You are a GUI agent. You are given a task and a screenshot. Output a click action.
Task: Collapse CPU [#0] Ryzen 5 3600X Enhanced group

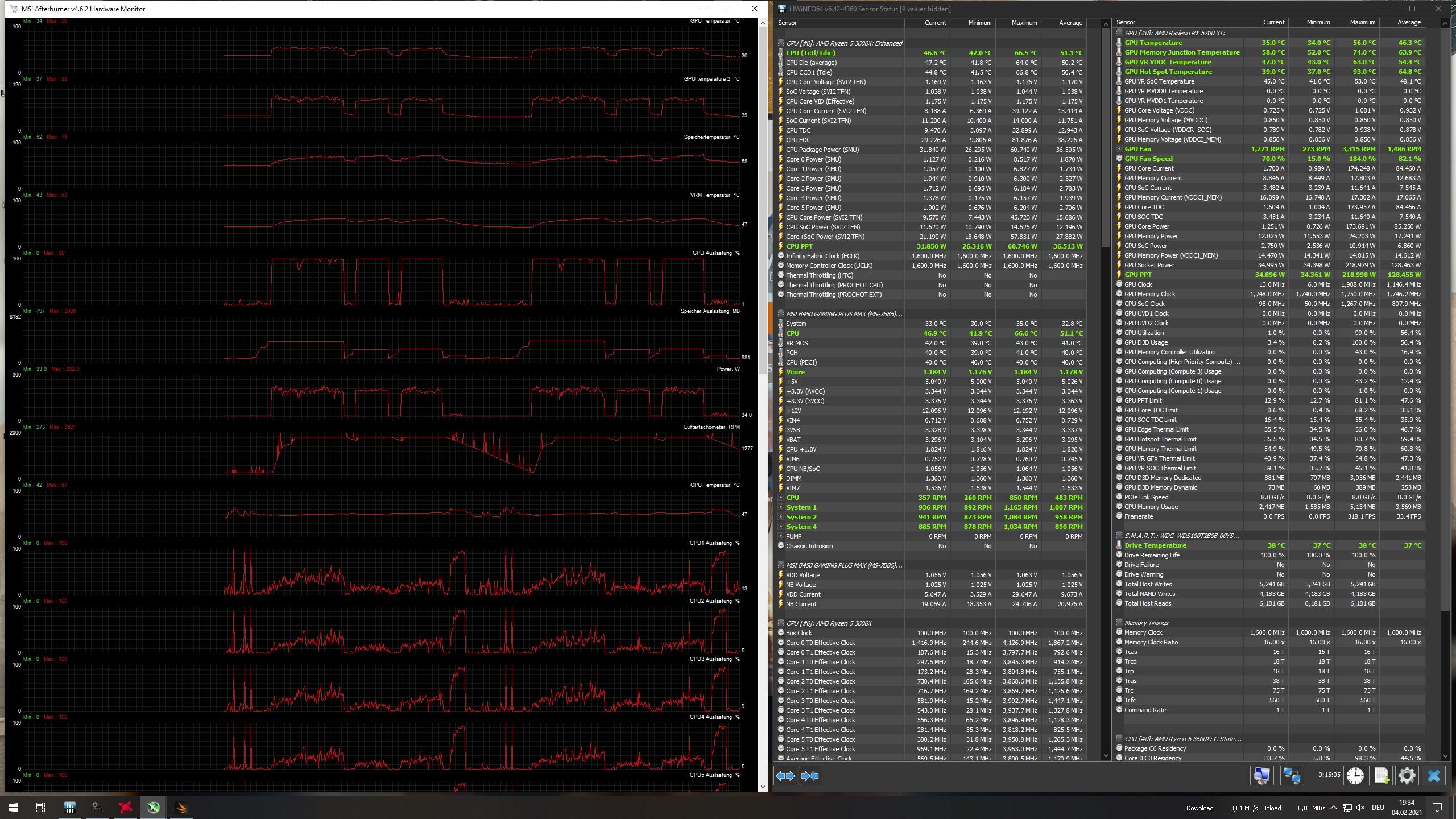(x=781, y=43)
